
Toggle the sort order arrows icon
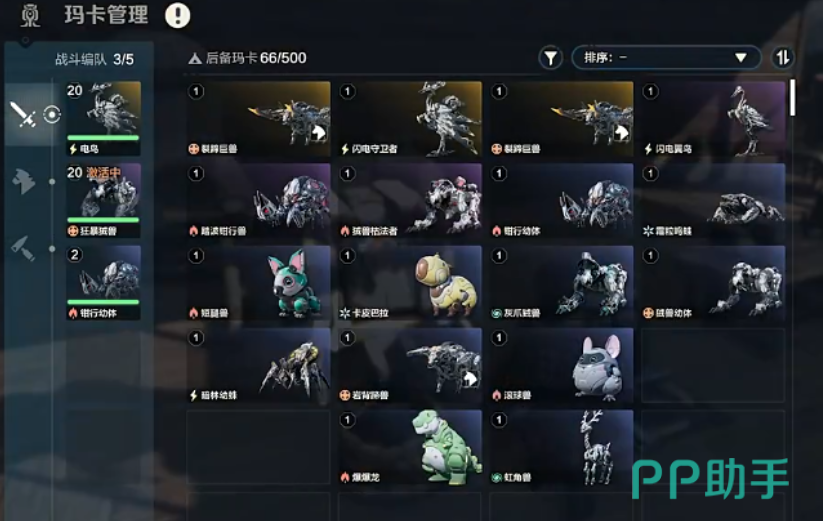click(x=783, y=58)
